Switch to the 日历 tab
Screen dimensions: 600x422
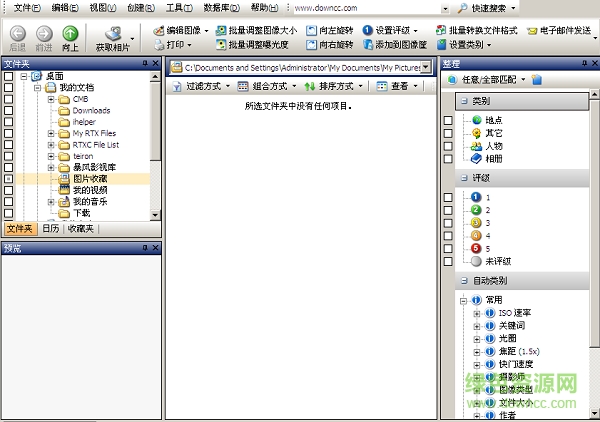[x=51, y=229]
